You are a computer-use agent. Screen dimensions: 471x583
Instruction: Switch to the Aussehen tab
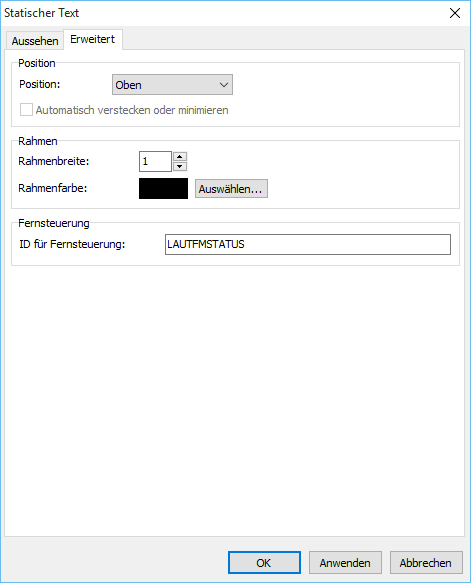[35, 41]
